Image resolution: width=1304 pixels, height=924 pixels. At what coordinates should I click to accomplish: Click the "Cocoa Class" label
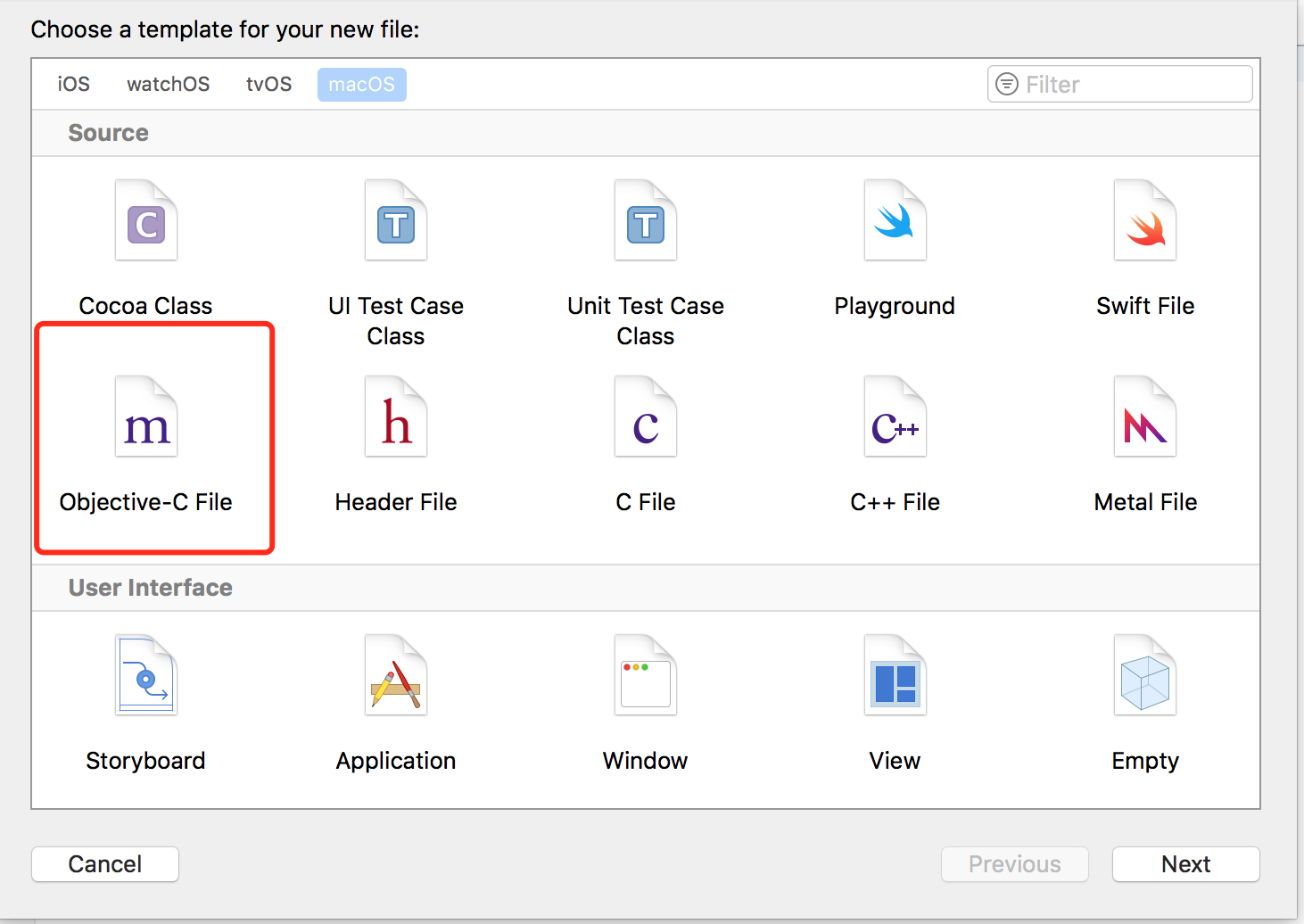click(x=146, y=306)
